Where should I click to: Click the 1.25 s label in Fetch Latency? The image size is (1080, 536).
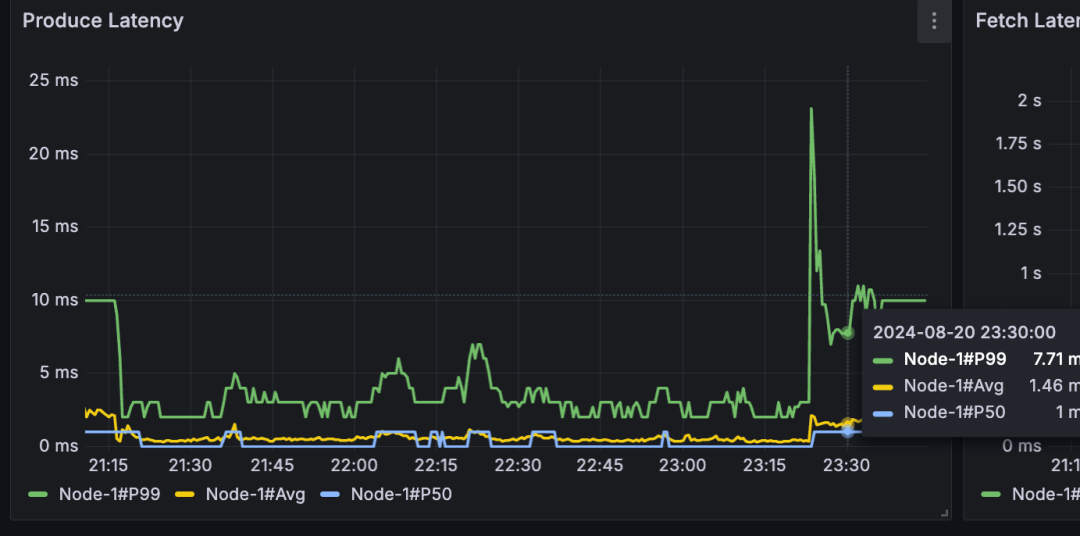1019,229
